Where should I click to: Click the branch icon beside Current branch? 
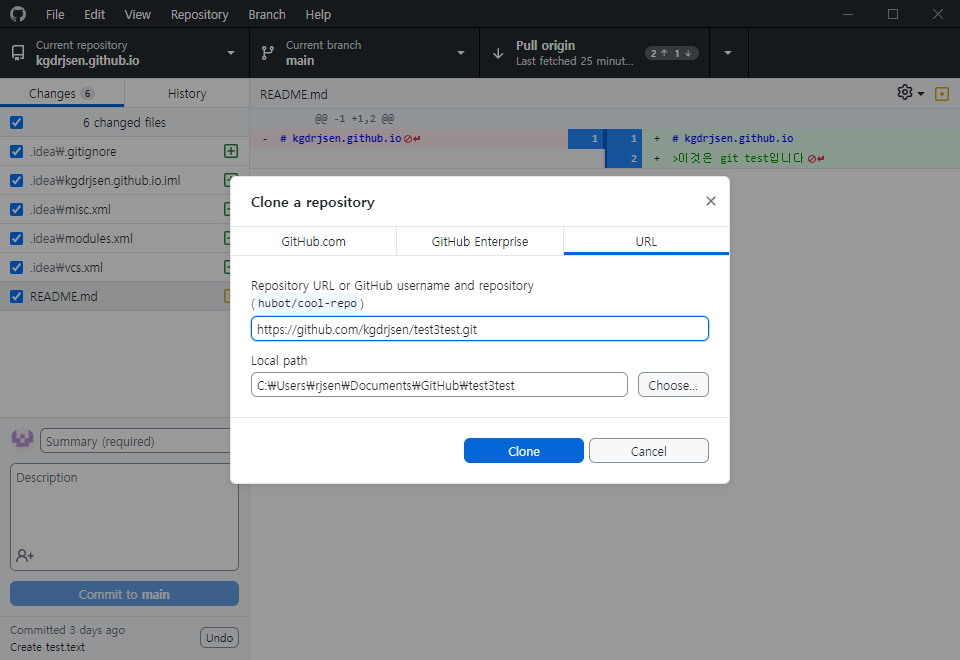[268, 53]
